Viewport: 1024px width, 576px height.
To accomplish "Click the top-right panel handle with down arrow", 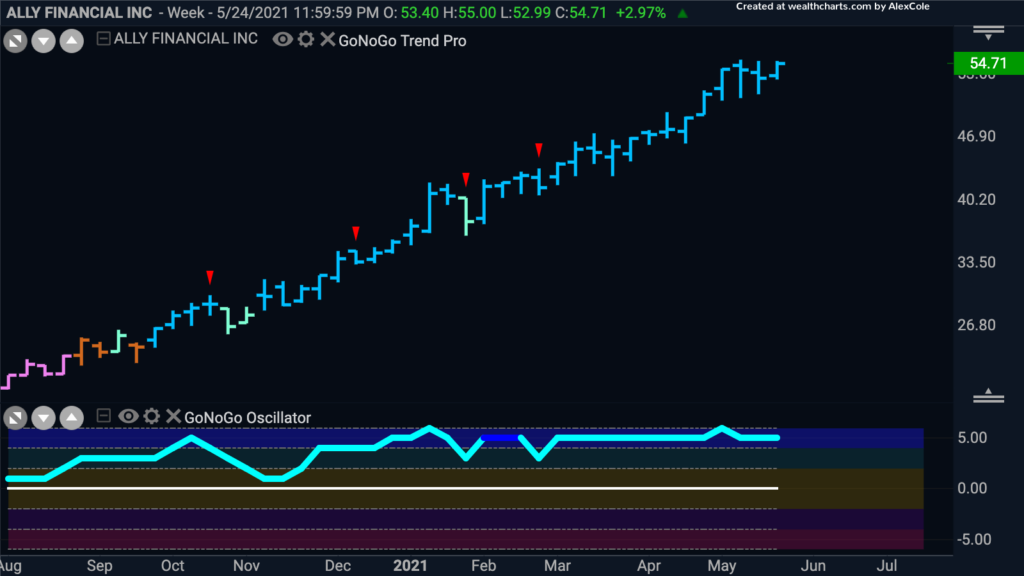I will (988, 33).
